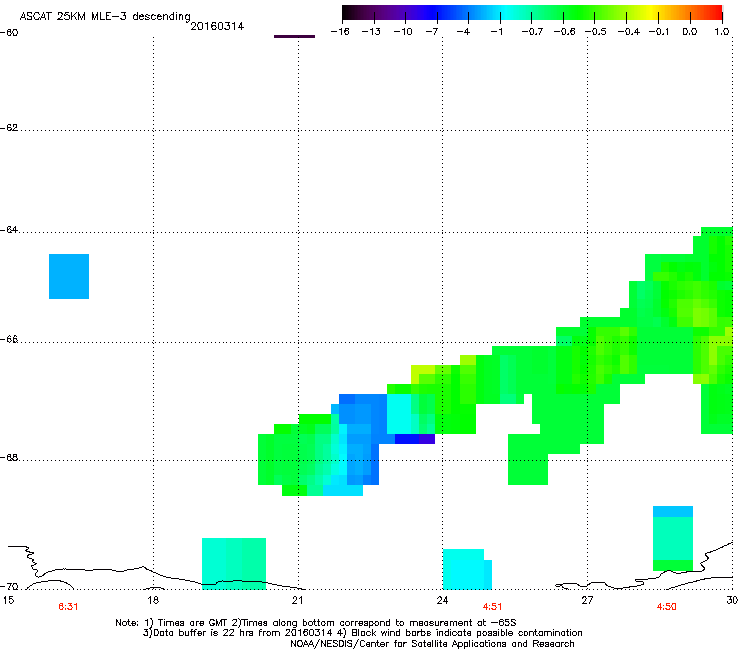Image resolution: width=740 pixels, height=650 pixels.
Task: Click the isolated blue square near -65 latitude
Action: tap(69, 276)
